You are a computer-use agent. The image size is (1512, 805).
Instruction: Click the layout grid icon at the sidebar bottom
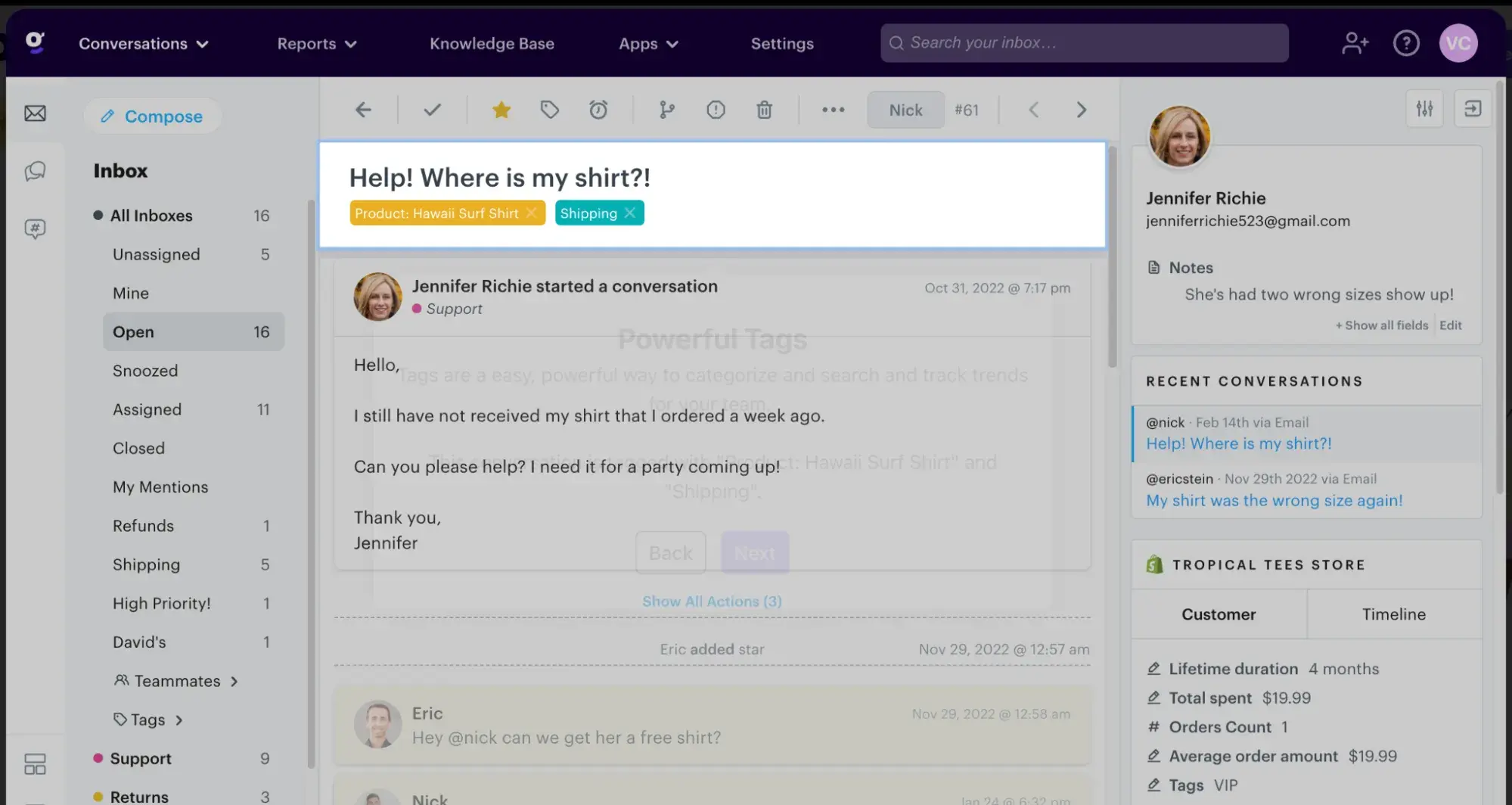35,764
